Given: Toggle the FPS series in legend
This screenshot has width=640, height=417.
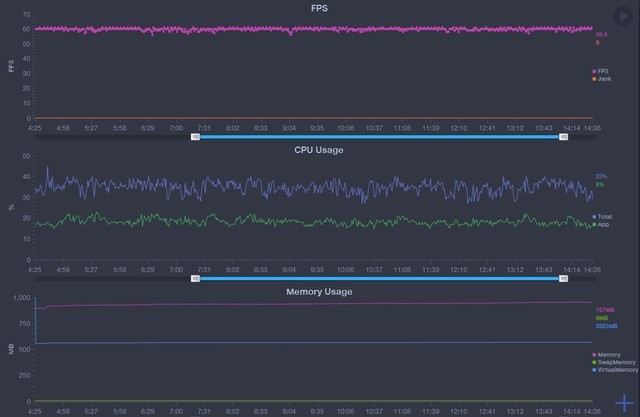Looking at the screenshot, I should [603, 71].
